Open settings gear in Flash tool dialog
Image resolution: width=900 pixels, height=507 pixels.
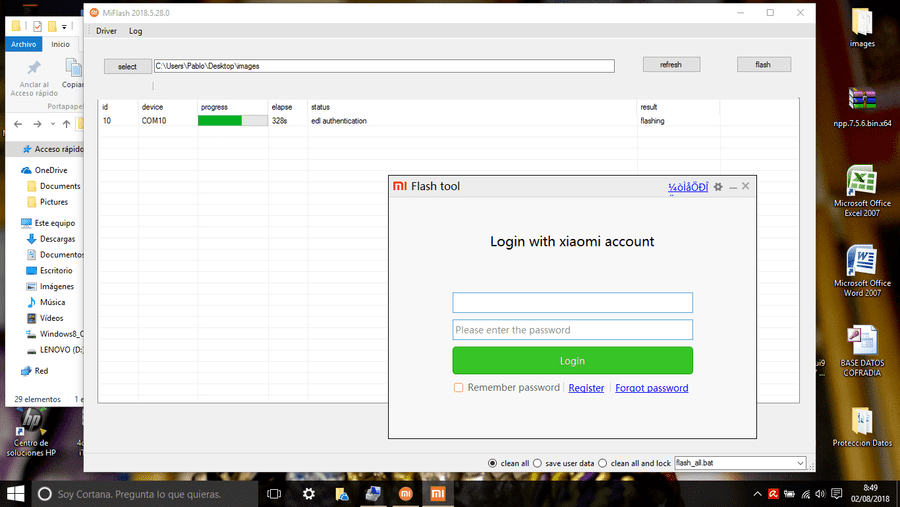coord(718,187)
